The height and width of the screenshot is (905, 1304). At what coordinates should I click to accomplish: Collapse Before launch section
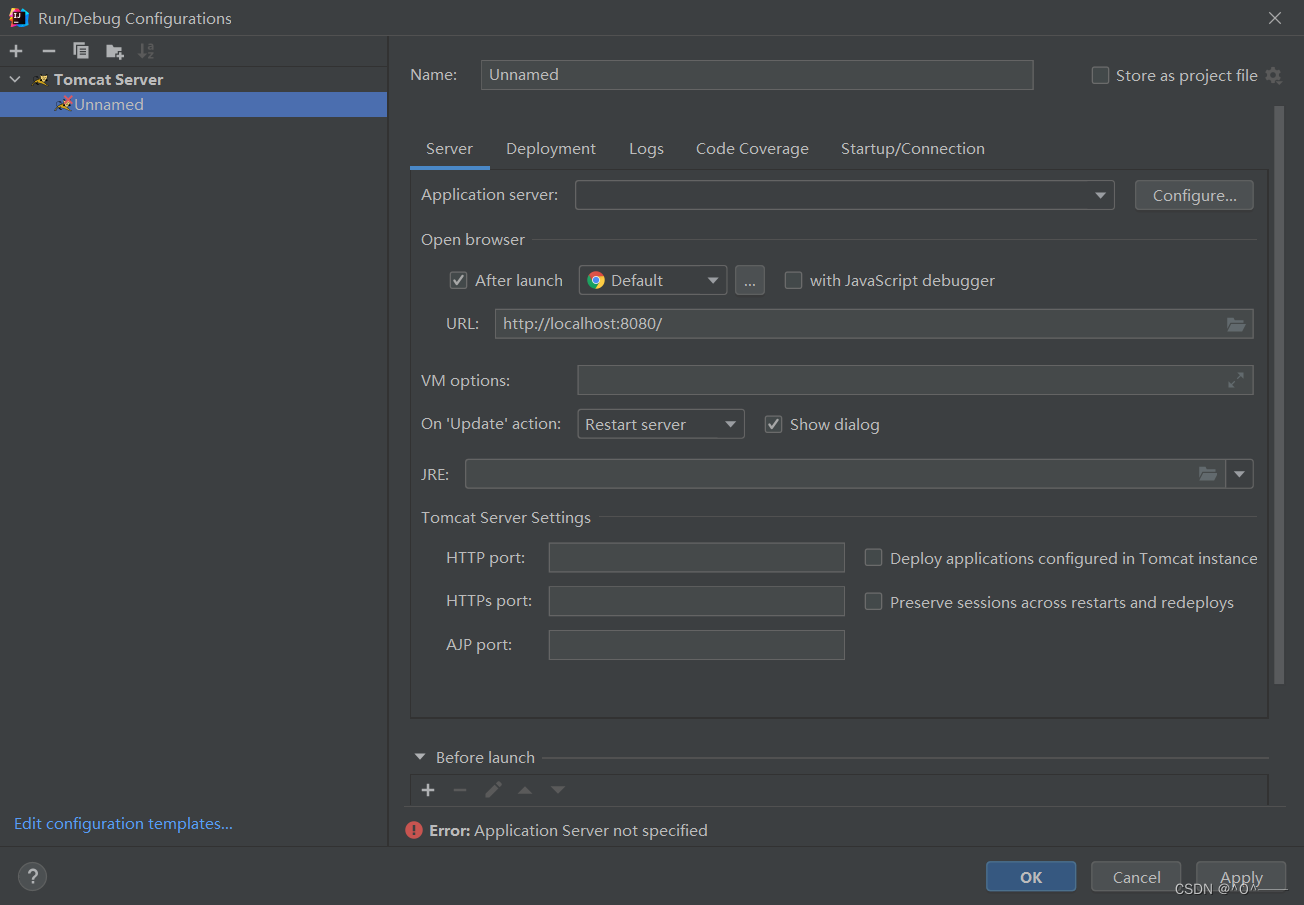(420, 757)
